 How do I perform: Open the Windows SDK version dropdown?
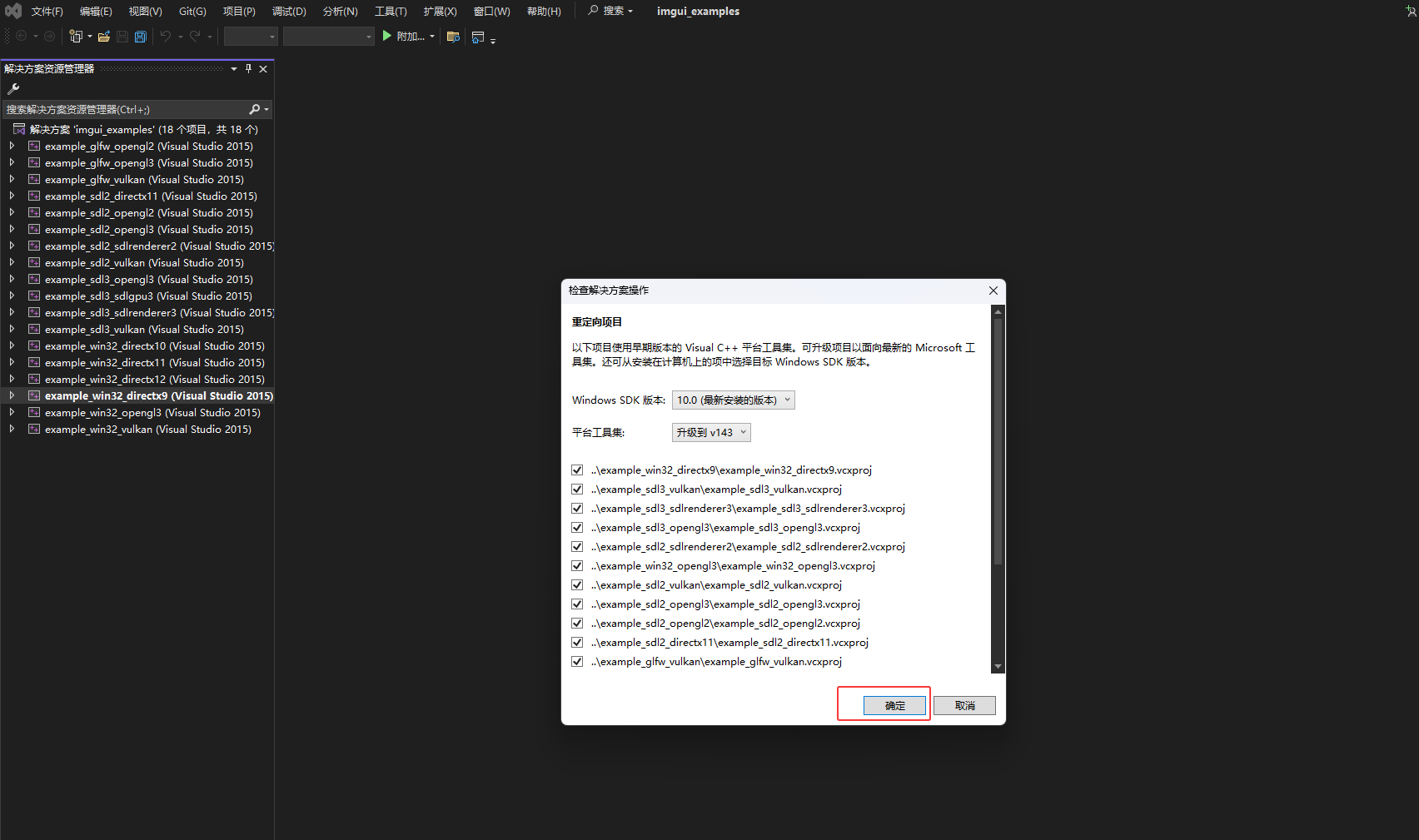734,400
